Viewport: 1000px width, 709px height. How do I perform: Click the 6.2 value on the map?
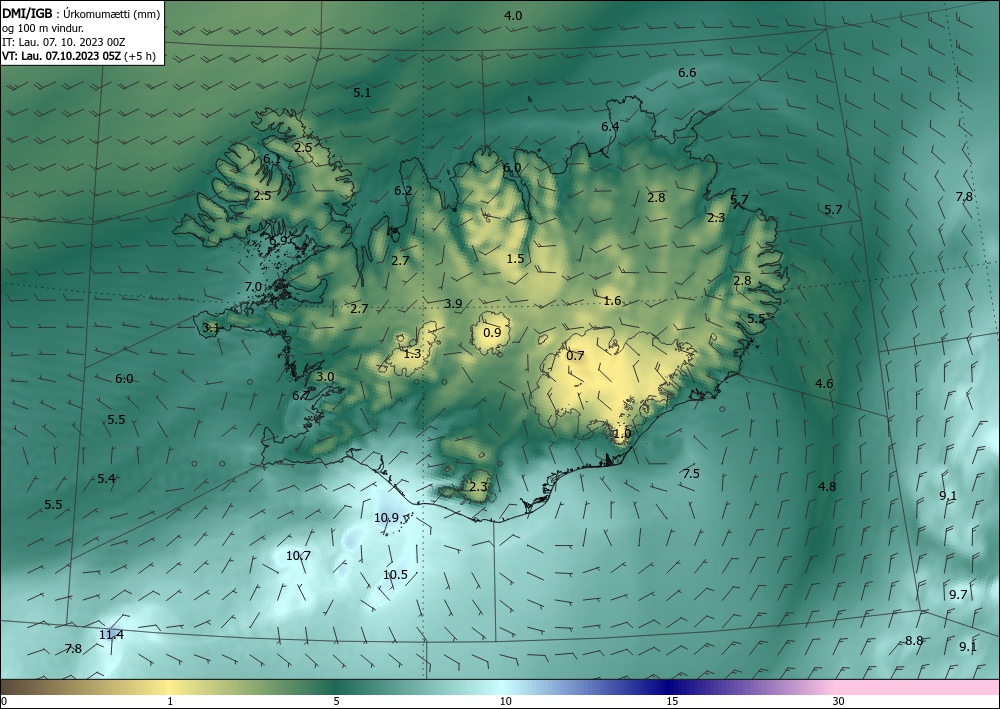pos(403,191)
